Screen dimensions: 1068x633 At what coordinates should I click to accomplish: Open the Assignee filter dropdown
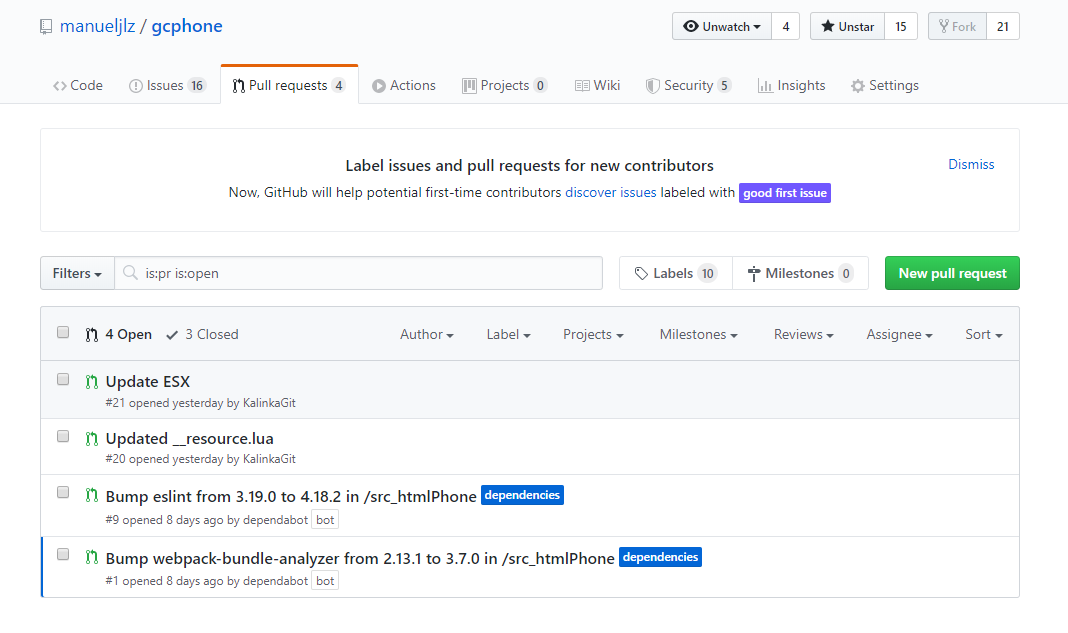[899, 335]
